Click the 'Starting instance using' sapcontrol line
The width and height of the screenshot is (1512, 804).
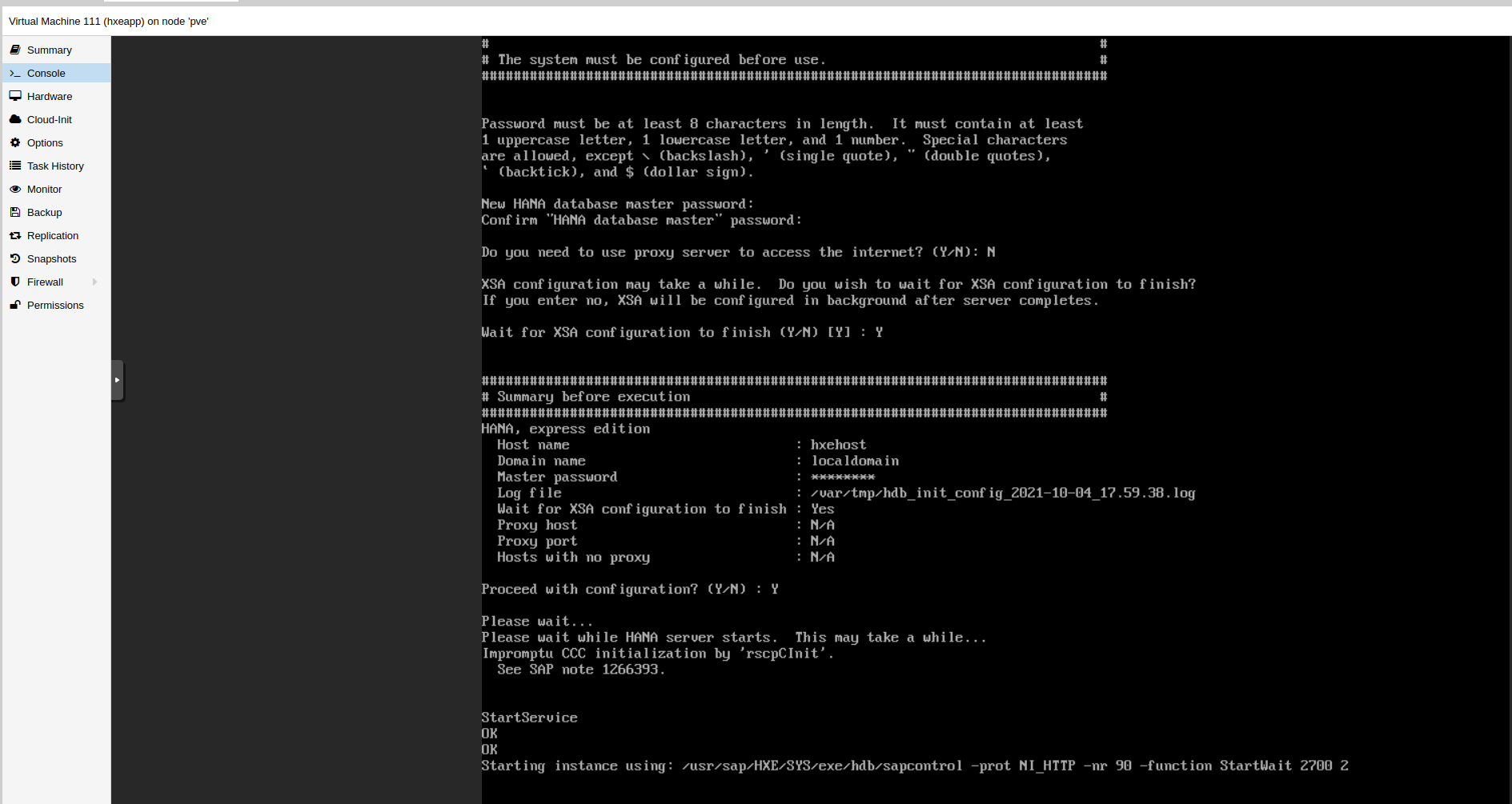915,766
